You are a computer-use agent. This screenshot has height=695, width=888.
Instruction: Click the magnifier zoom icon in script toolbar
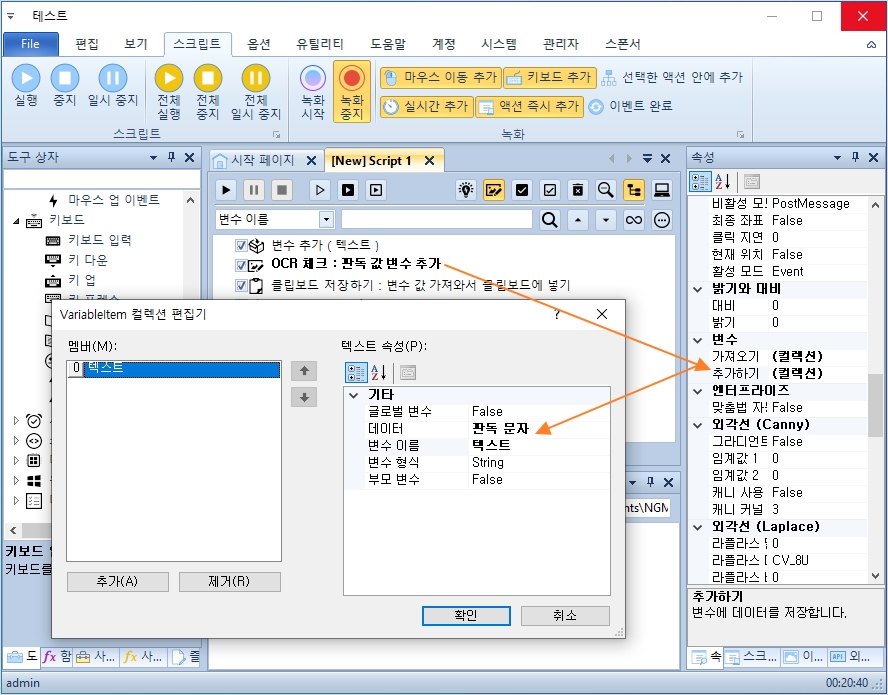pos(605,190)
